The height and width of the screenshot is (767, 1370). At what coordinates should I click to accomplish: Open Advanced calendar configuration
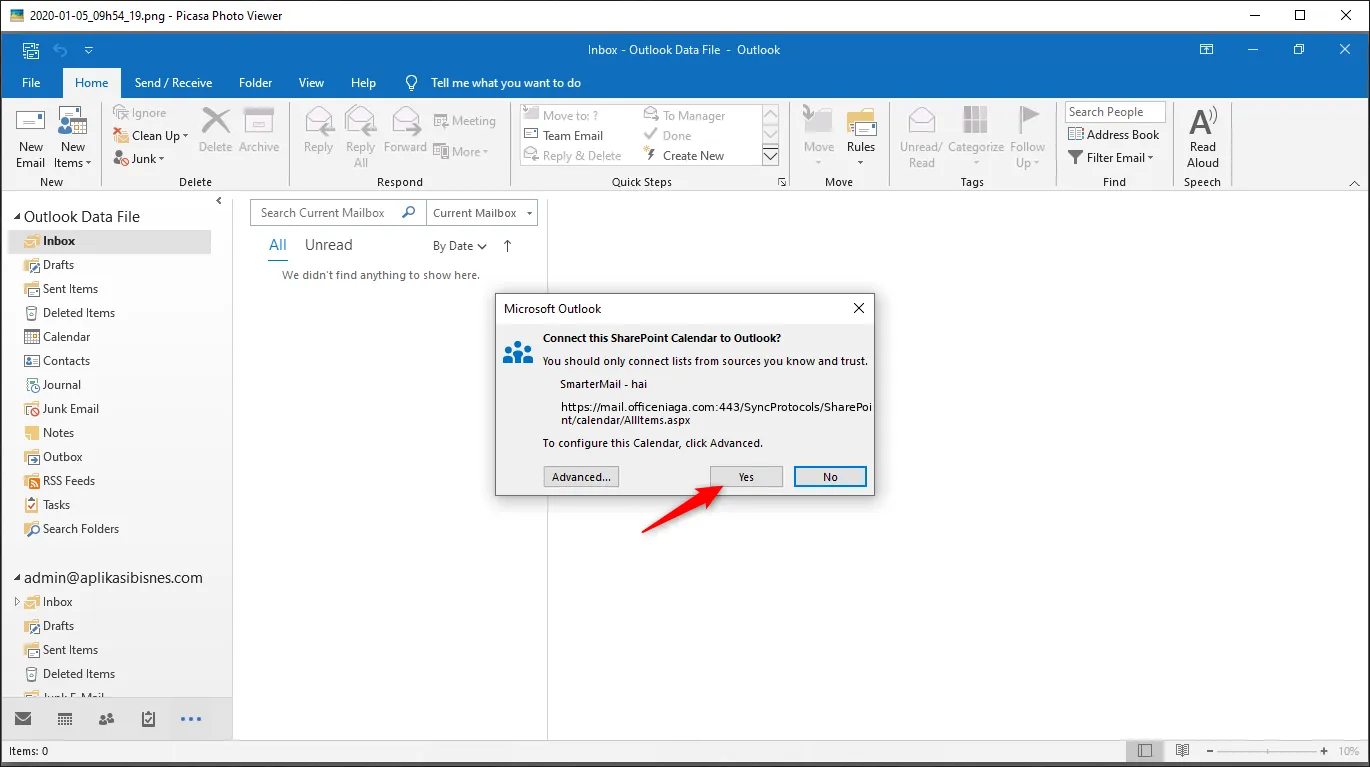(581, 477)
